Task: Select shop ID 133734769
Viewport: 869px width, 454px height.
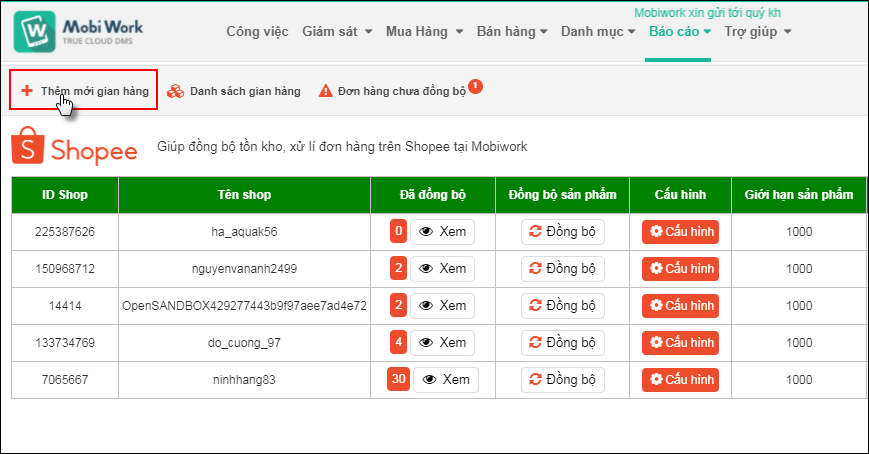Action: pos(65,343)
